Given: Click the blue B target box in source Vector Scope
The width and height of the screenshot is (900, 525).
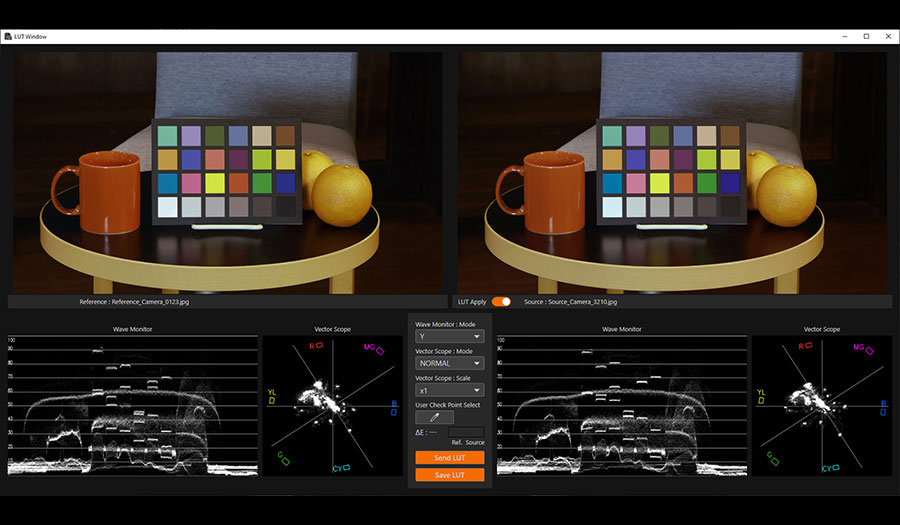Looking at the screenshot, I should tap(883, 412).
